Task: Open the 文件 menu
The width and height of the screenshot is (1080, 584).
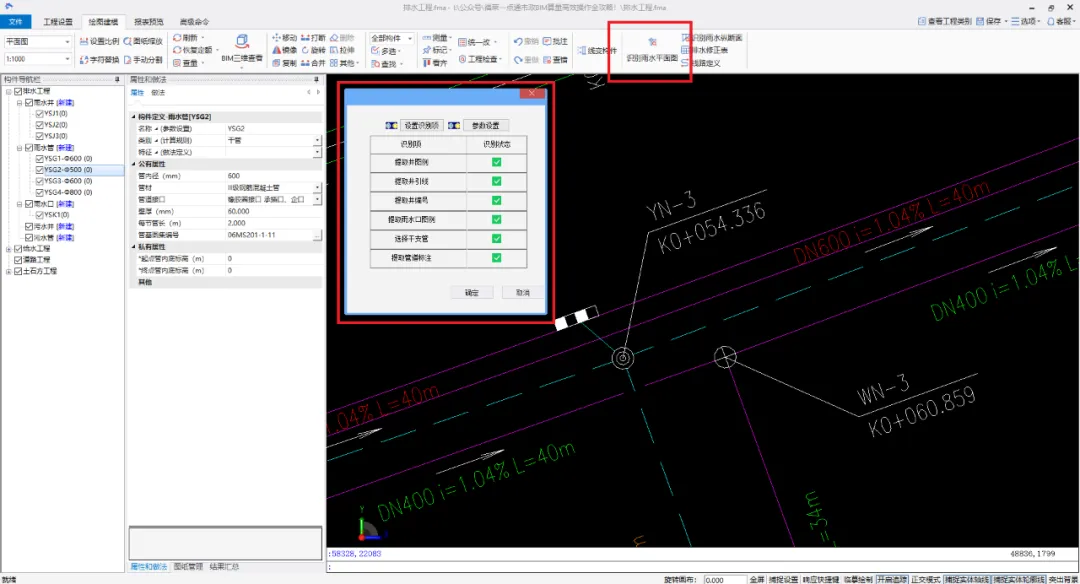Action: click(16, 22)
